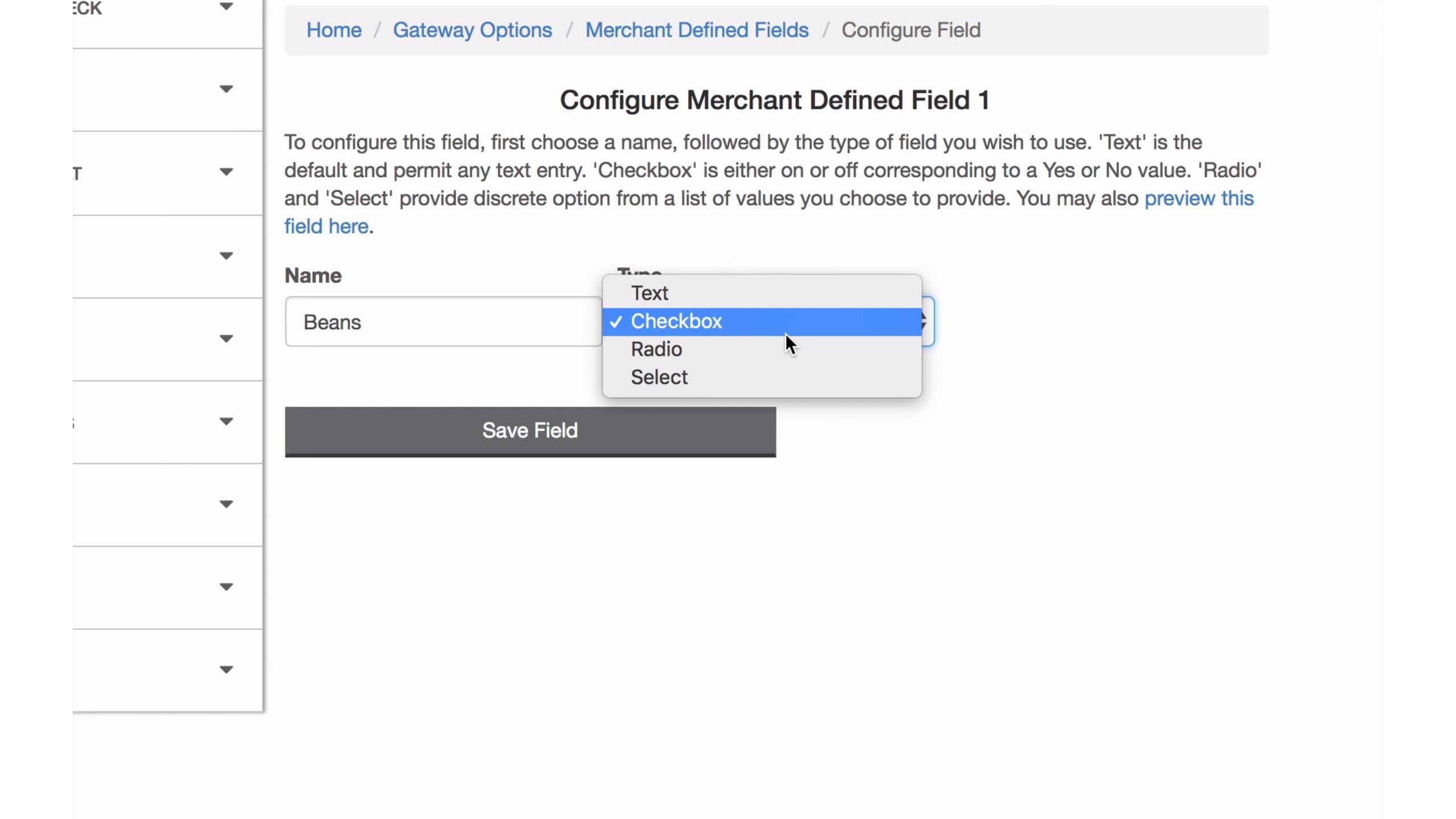Expand the bottom-most sidebar section arrow

click(x=226, y=670)
